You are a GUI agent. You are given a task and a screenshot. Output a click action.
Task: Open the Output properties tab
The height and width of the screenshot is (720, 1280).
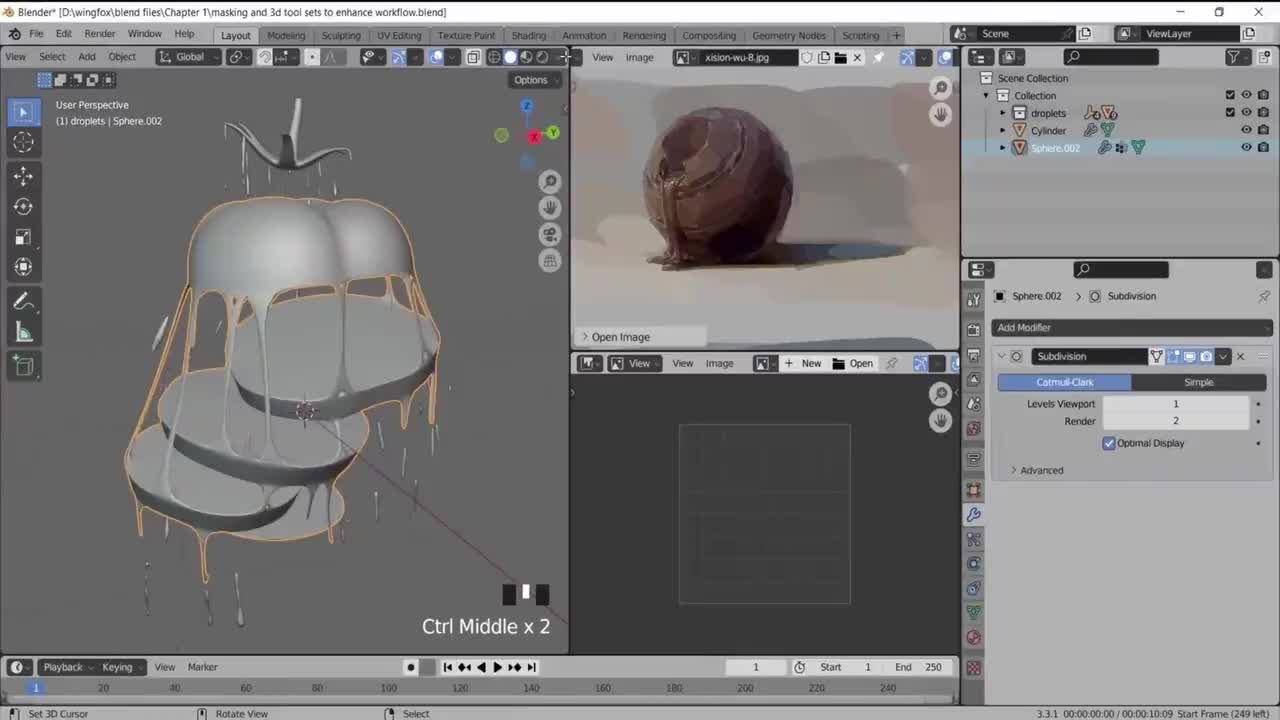tap(974, 355)
